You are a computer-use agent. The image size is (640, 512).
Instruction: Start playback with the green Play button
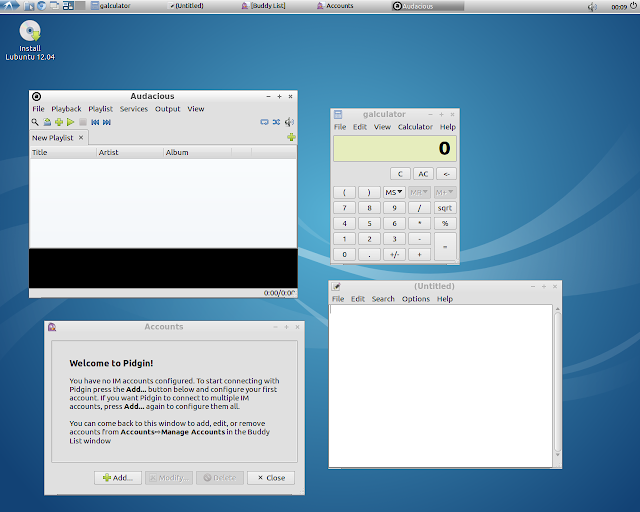pos(70,122)
